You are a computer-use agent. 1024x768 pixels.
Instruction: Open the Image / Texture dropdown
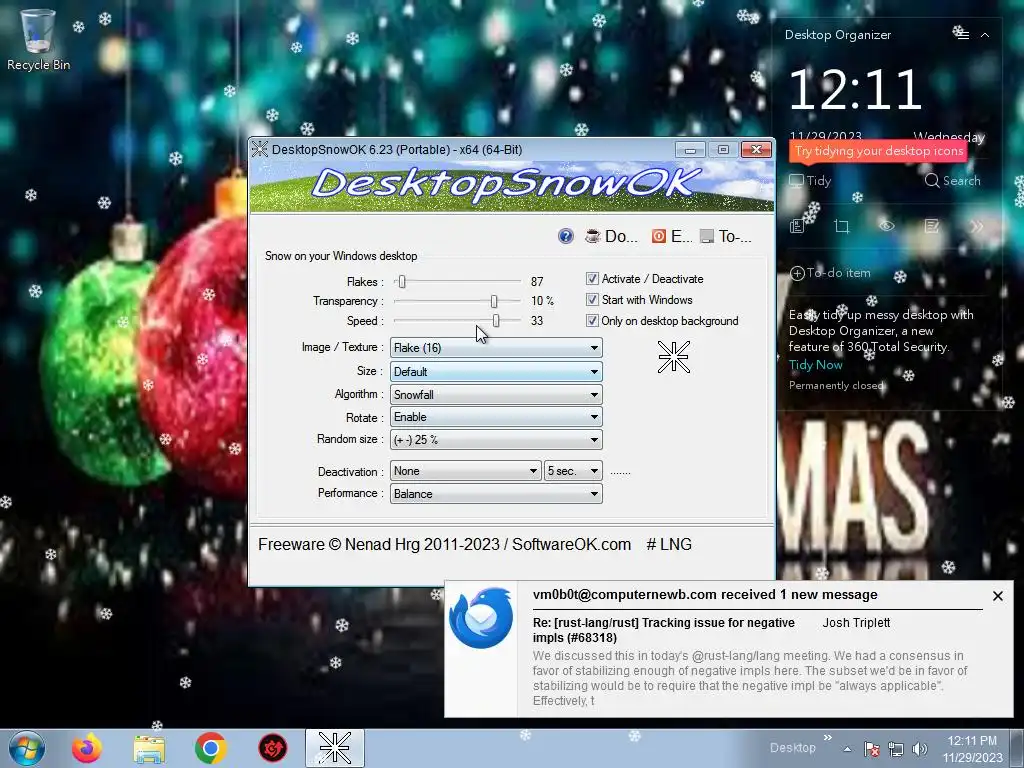496,348
